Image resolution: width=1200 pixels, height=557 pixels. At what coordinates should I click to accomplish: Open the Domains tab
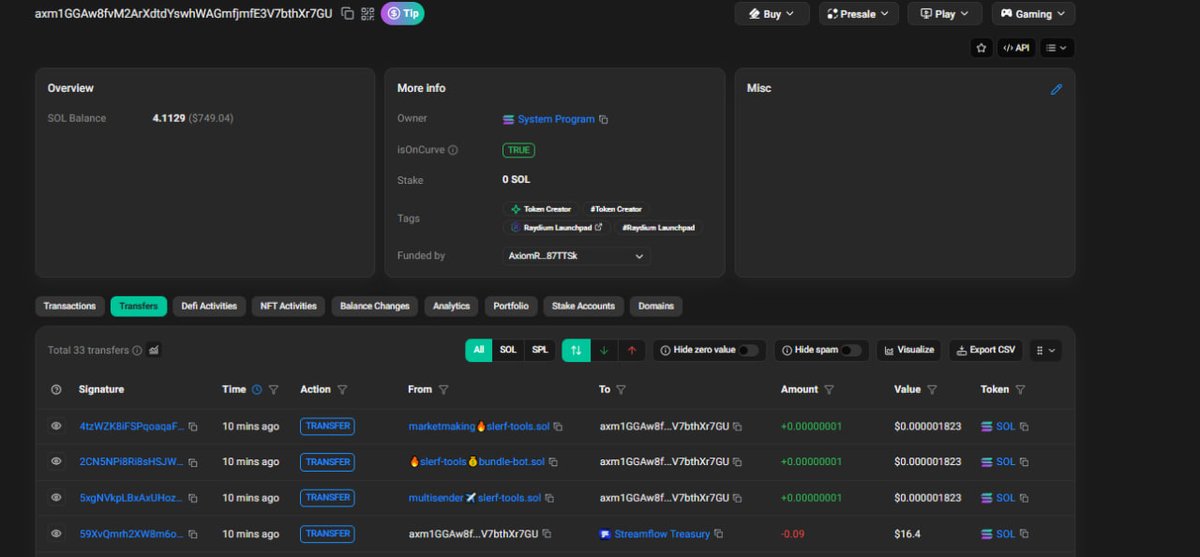[x=656, y=306]
